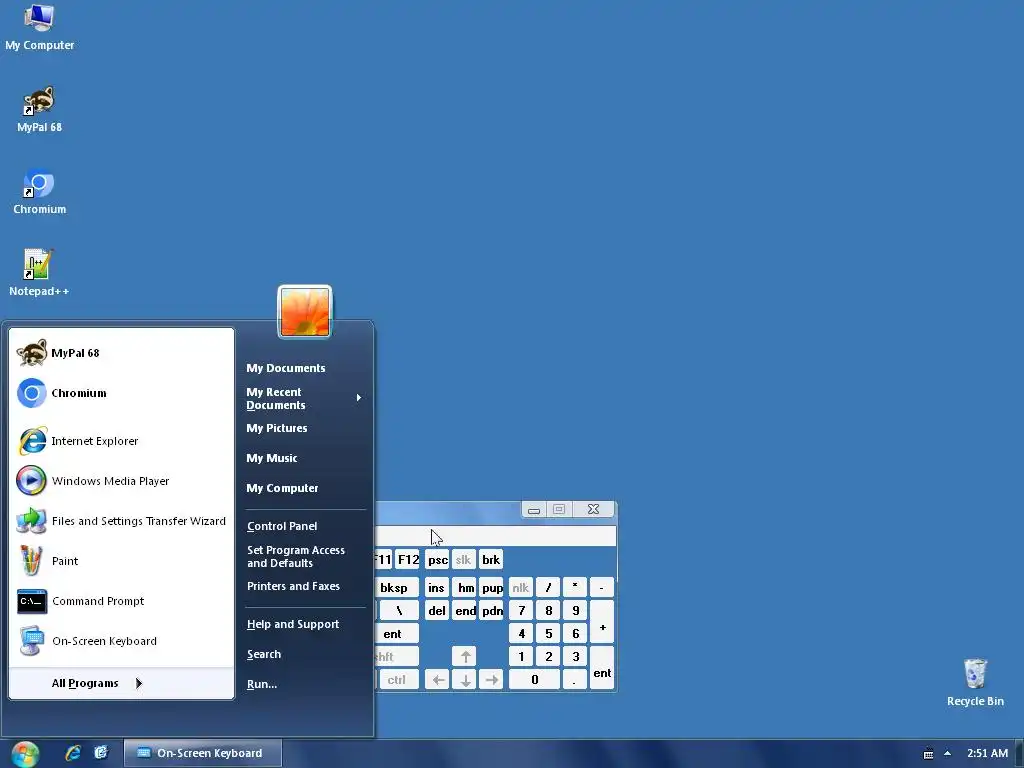1024x768 pixels.
Task: Click the hm key
Action: coord(466,588)
